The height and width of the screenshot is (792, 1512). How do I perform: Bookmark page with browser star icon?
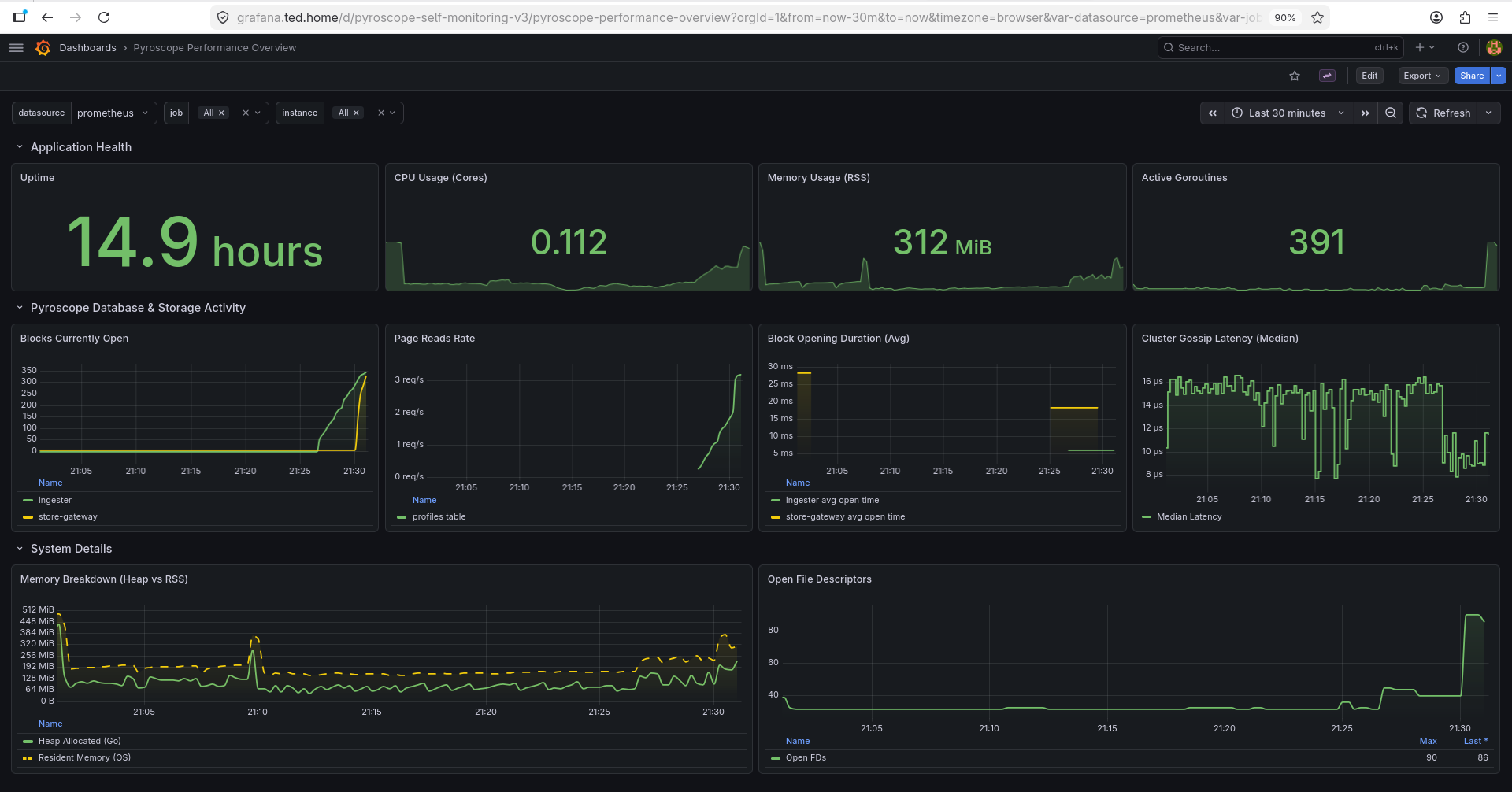(x=1317, y=17)
